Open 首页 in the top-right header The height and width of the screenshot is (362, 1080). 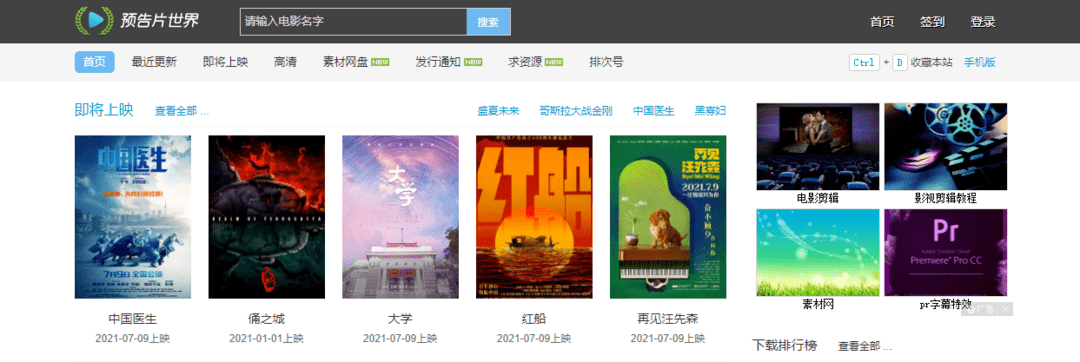(882, 21)
